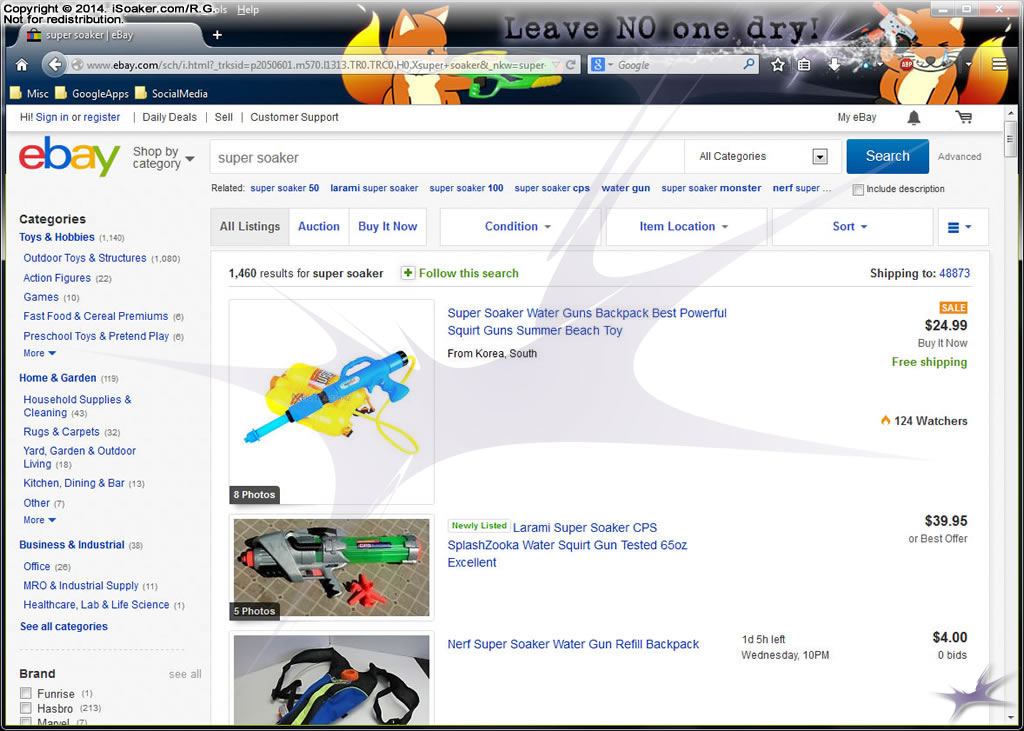This screenshot has width=1024, height=731.
Task: Expand the Item Location dropdown
Action: 684,227
